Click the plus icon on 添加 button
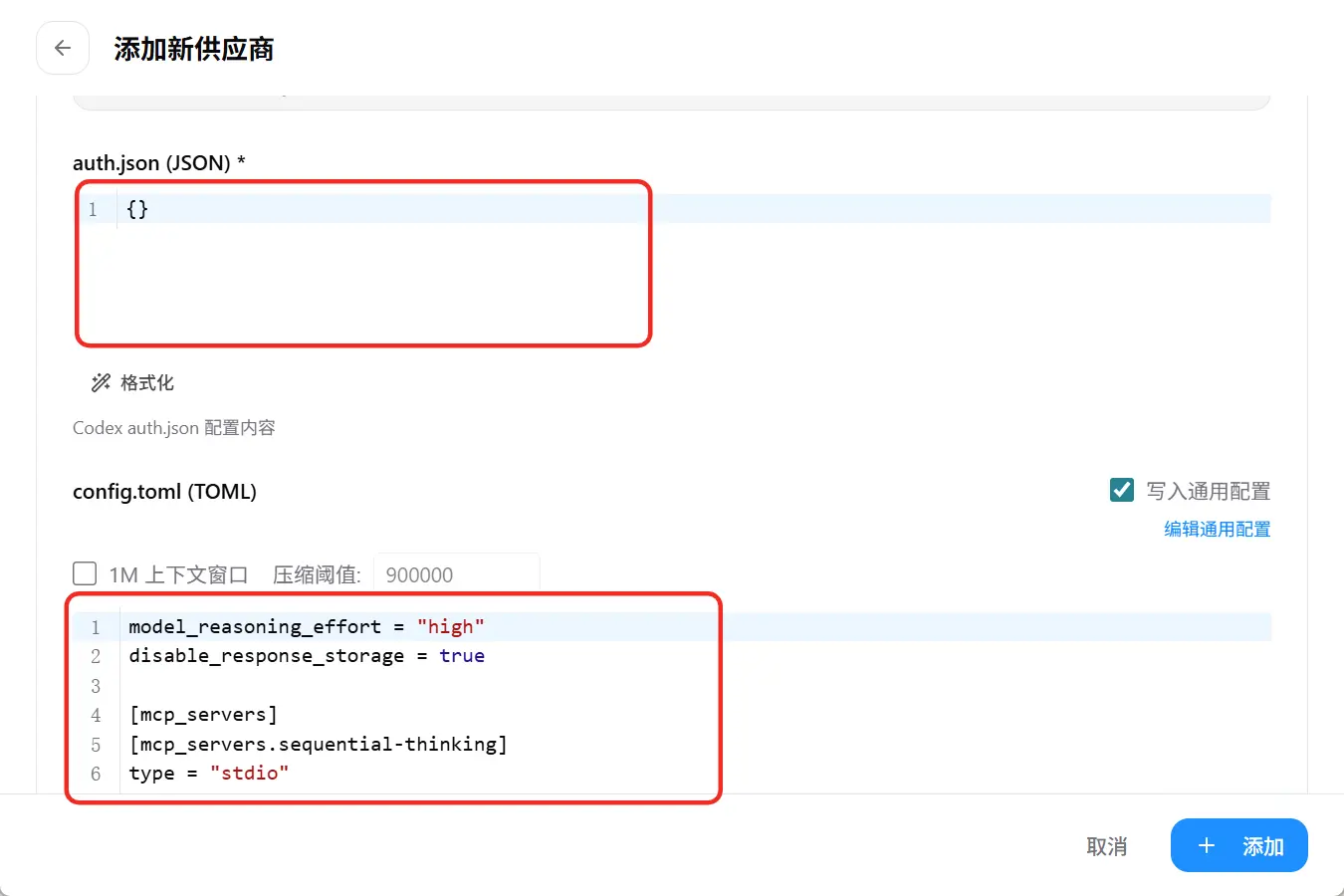Image resolution: width=1344 pixels, height=896 pixels. click(1207, 846)
